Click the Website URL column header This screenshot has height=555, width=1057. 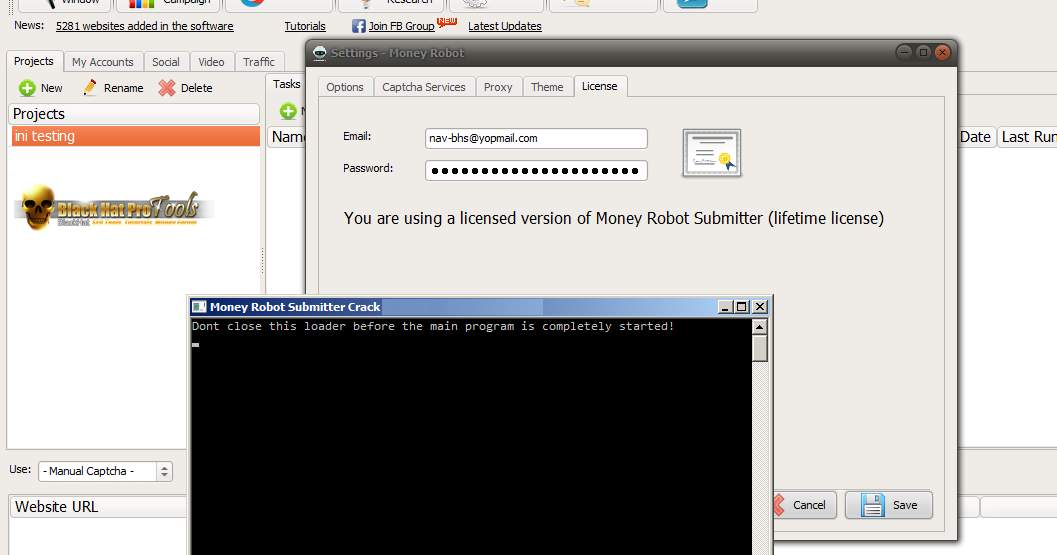tap(98, 507)
